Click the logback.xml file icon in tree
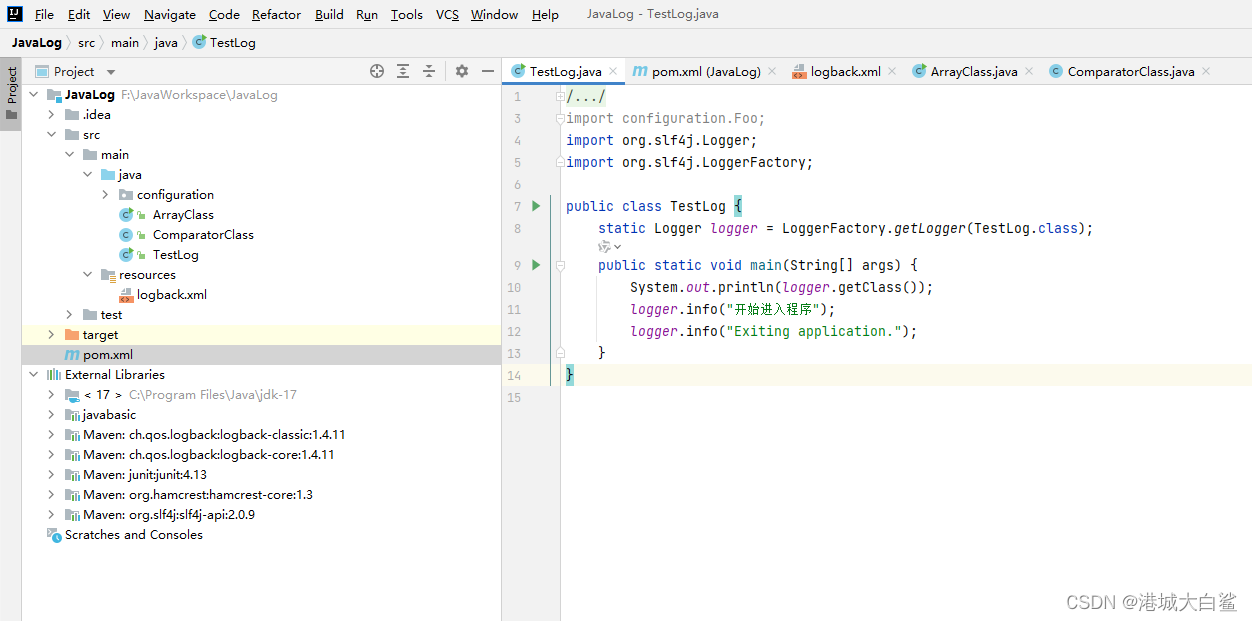Image resolution: width=1252 pixels, height=621 pixels. coord(126,295)
